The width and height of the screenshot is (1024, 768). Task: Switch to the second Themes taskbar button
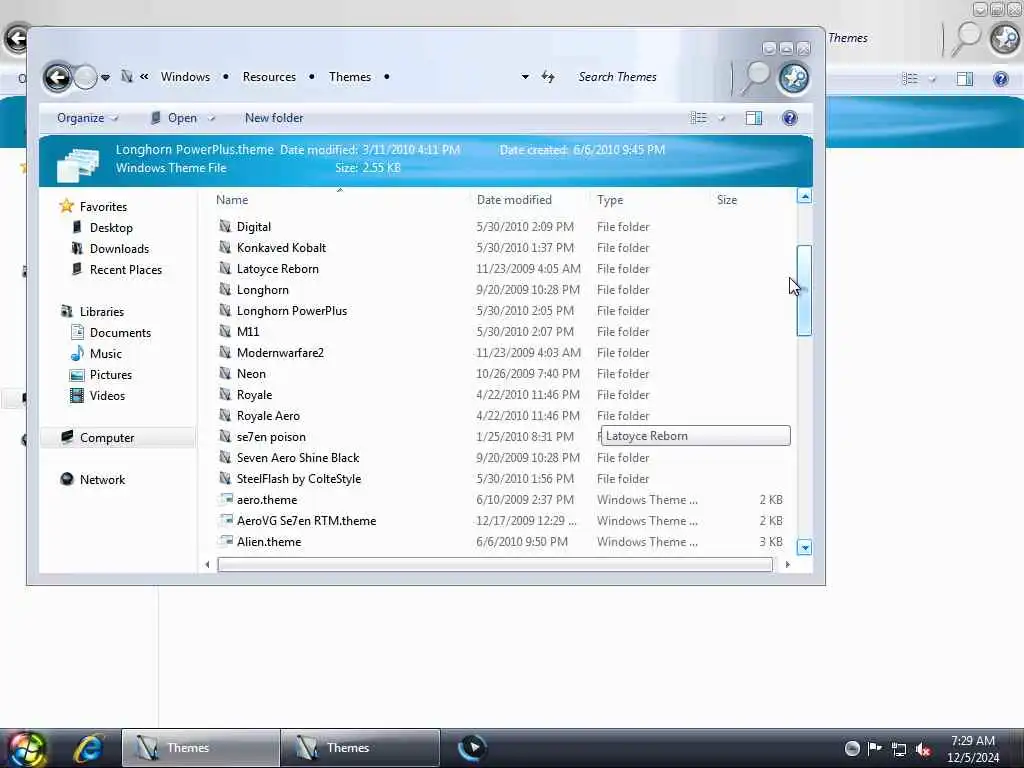pyautogui.click(x=360, y=748)
